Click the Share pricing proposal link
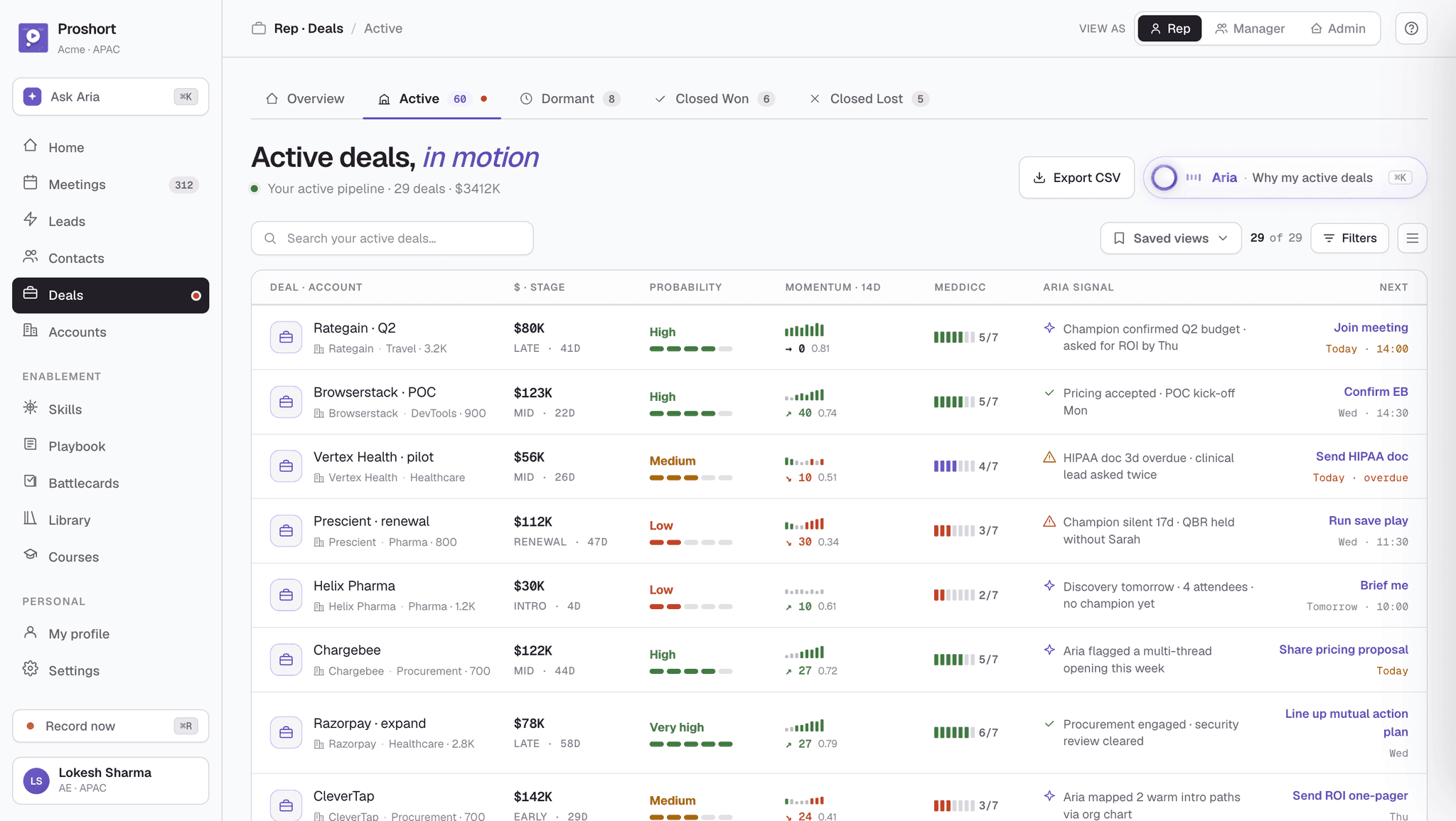Screen dimensions: 1456x821 pyautogui.click(x=1344, y=649)
